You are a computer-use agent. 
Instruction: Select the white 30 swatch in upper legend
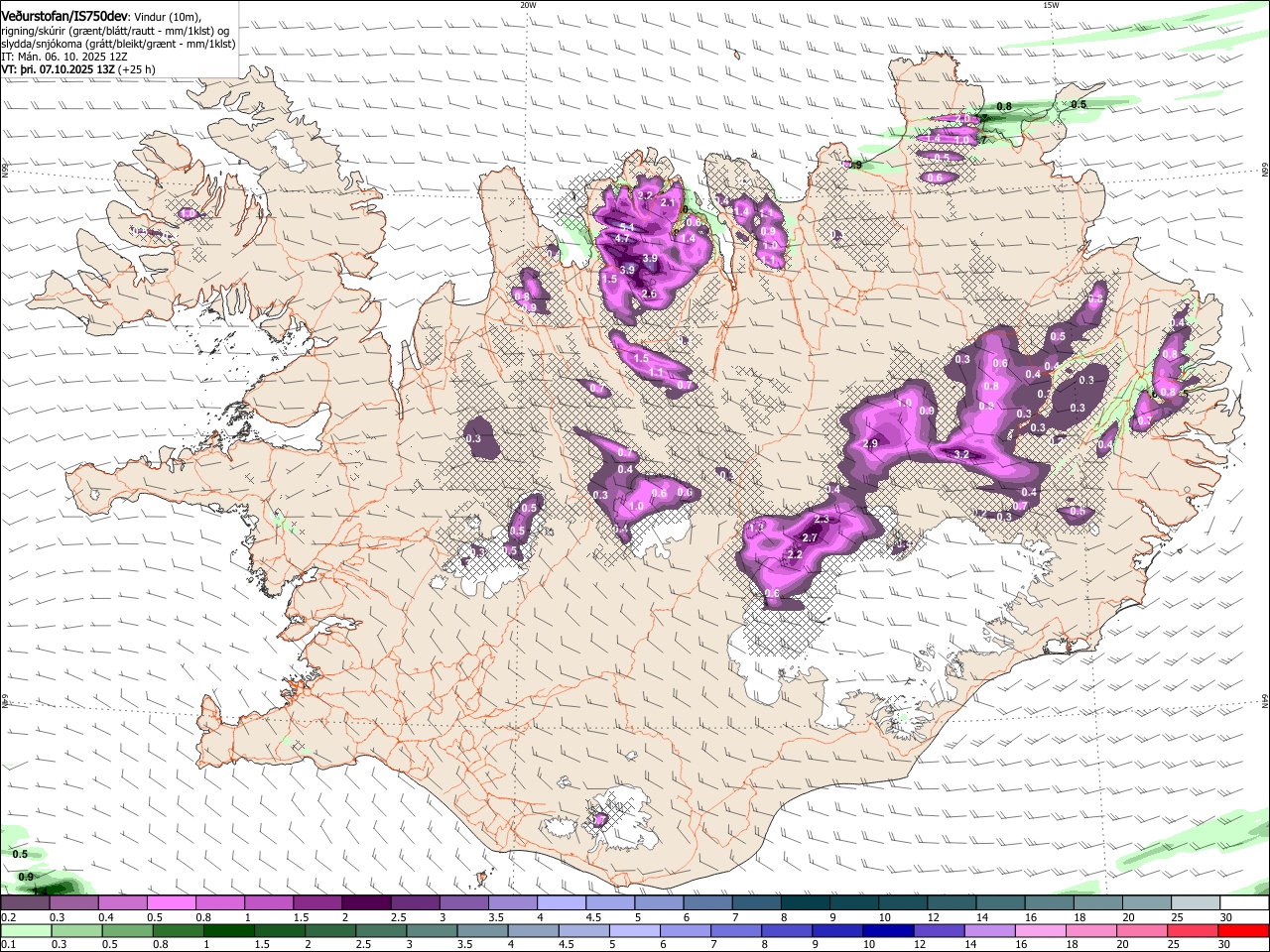(x=1244, y=902)
